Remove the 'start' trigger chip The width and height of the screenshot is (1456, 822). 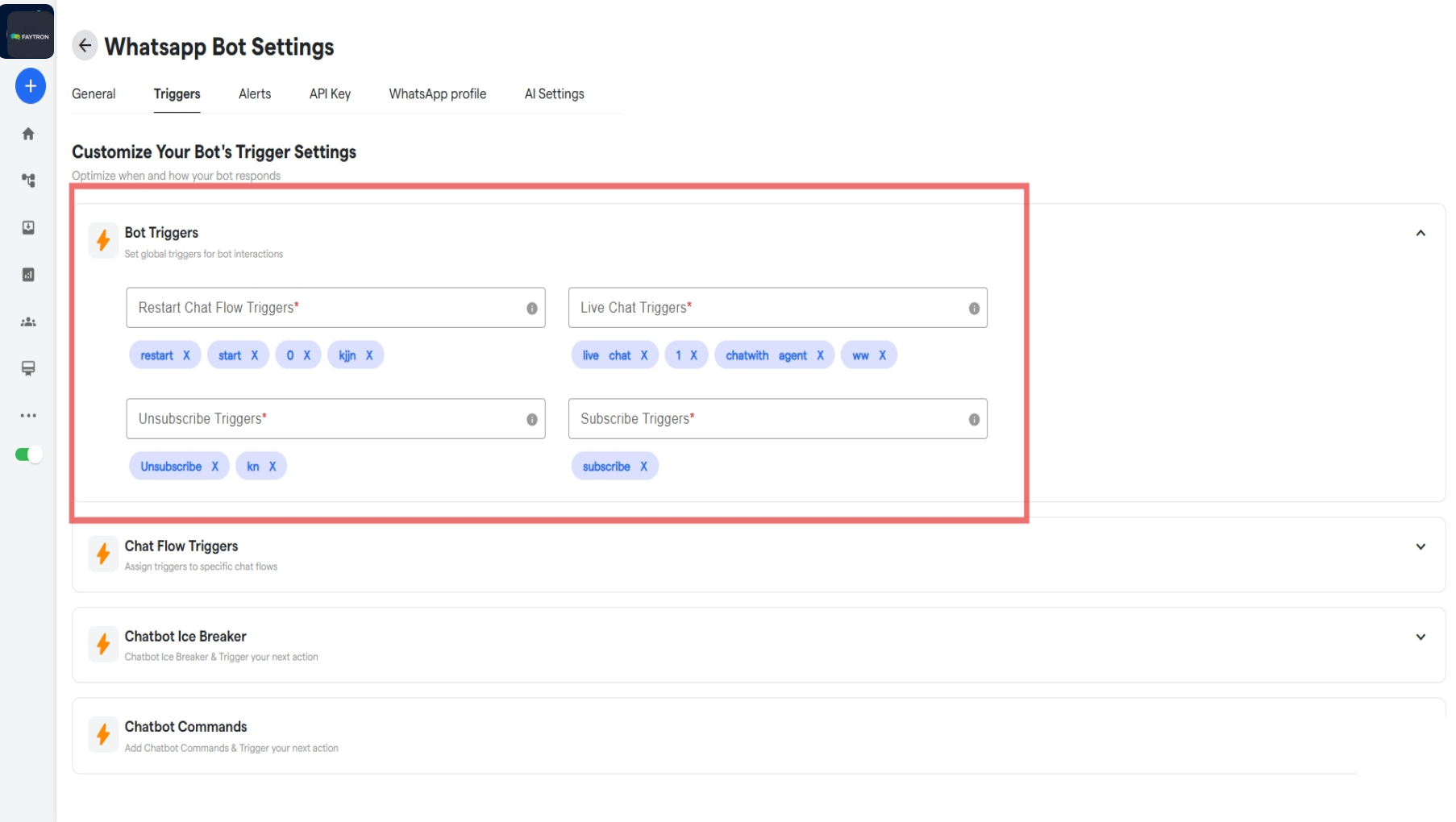254,355
